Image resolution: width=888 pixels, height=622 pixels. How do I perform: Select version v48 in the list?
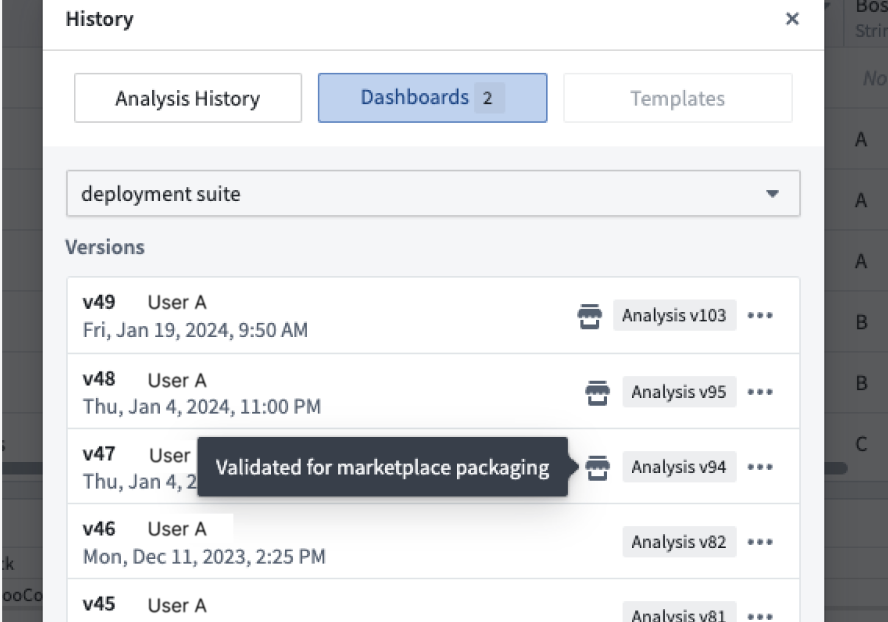point(433,391)
